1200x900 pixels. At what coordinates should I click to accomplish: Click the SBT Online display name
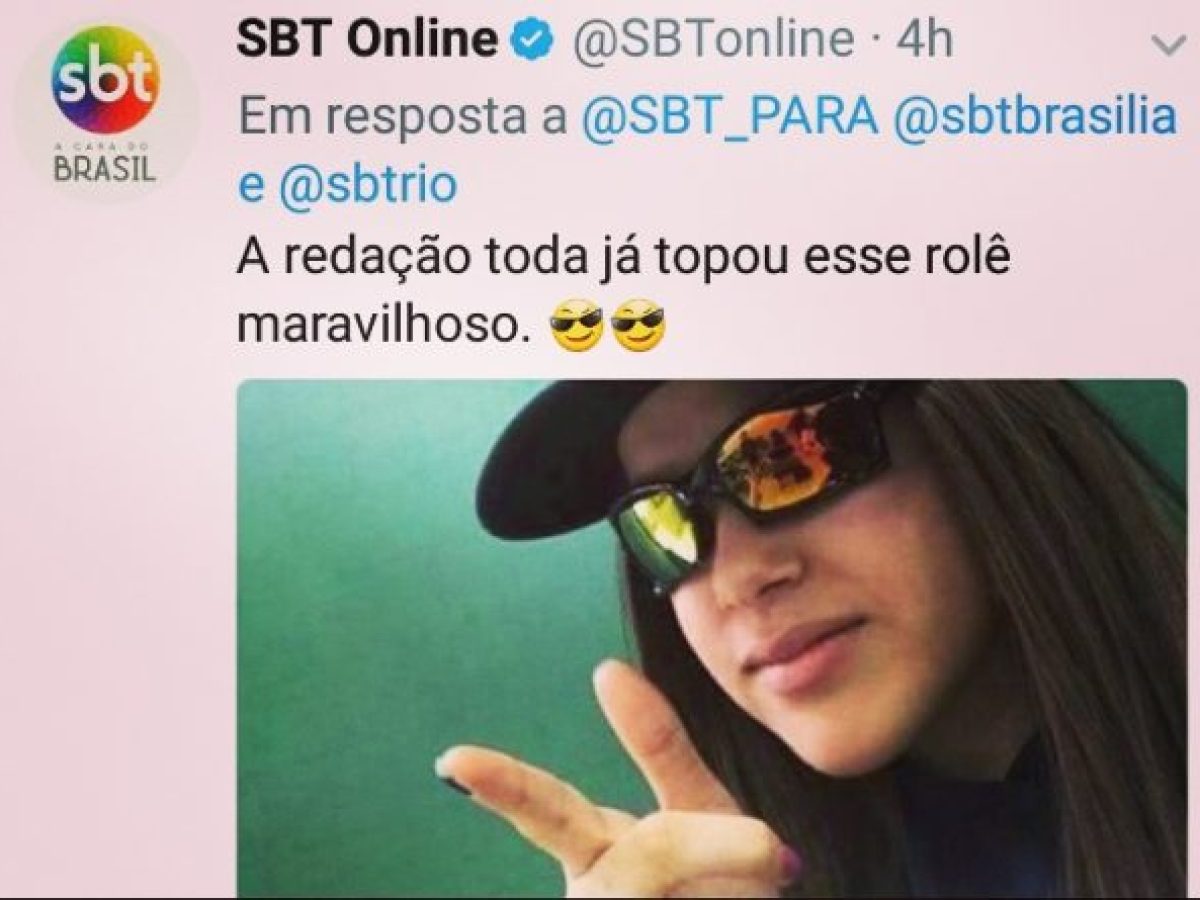[x=367, y=40]
